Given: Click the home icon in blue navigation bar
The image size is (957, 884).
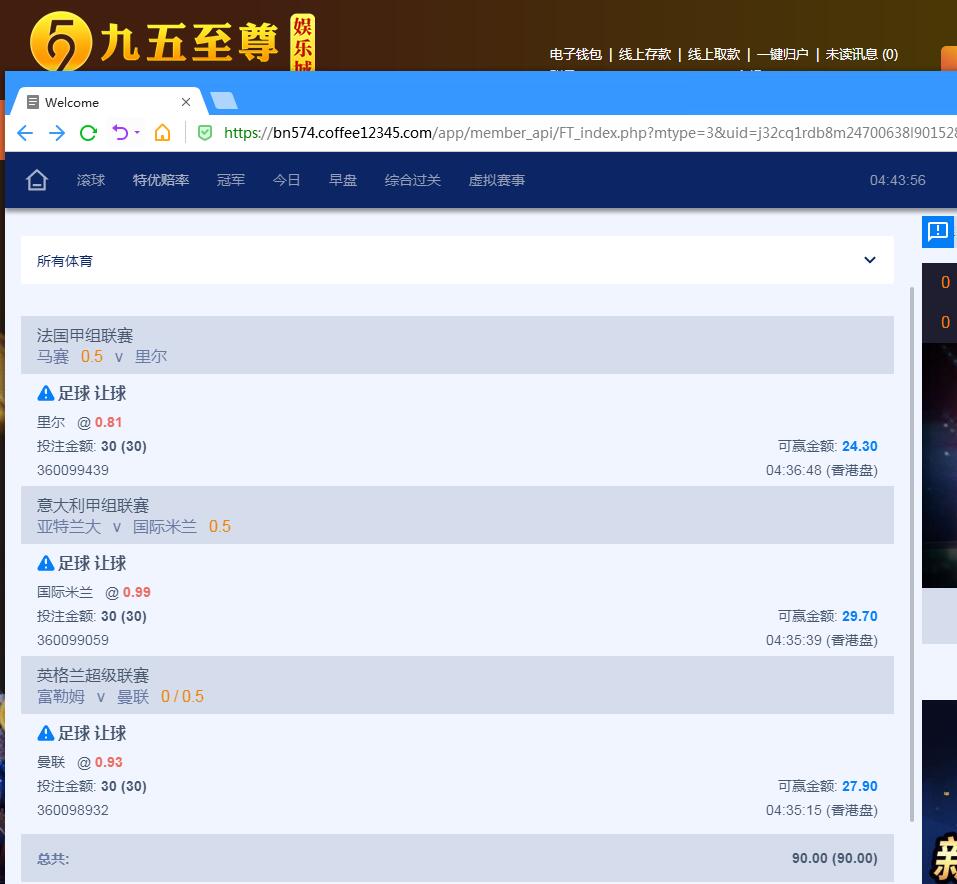Looking at the screenshot, I should click(x=37, y=180).
